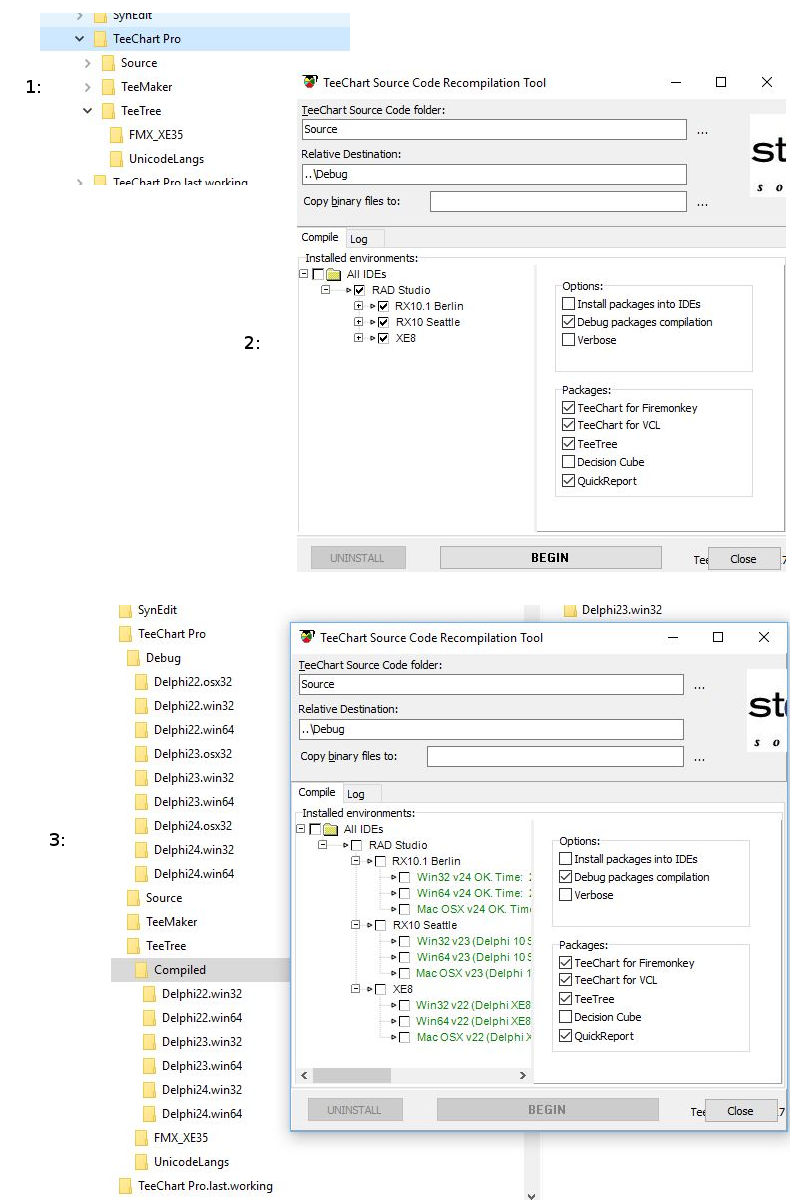The height and width of the screenshot is (1200, 800).
Task: Click the Delphi24.osx32 folder icon
Action: tap(141, 826)
